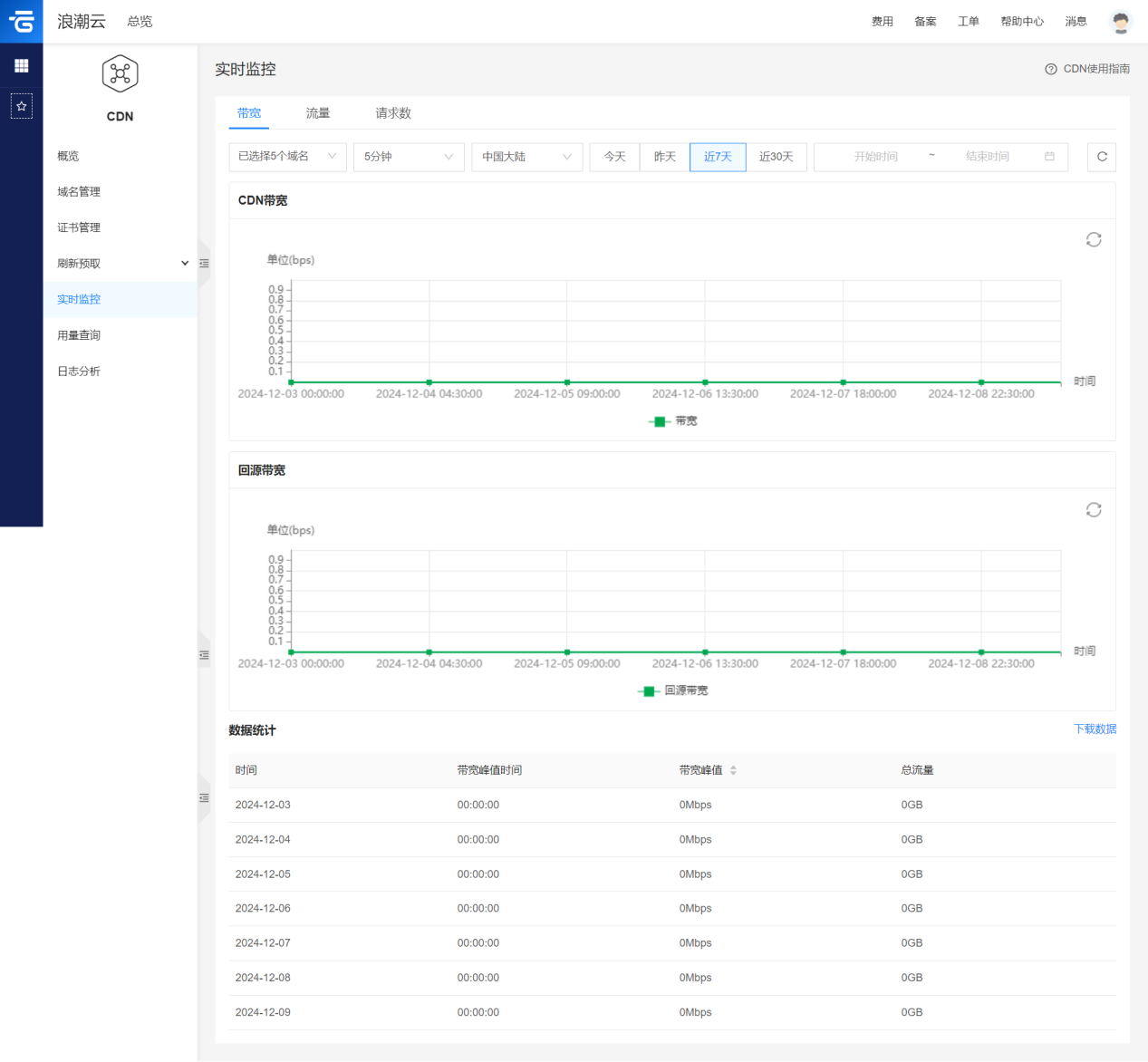Open 帮助中心 in the top navigation
This screenshot has height=1062, width=1148.
pyautogui.click(x=1022, y=22)
